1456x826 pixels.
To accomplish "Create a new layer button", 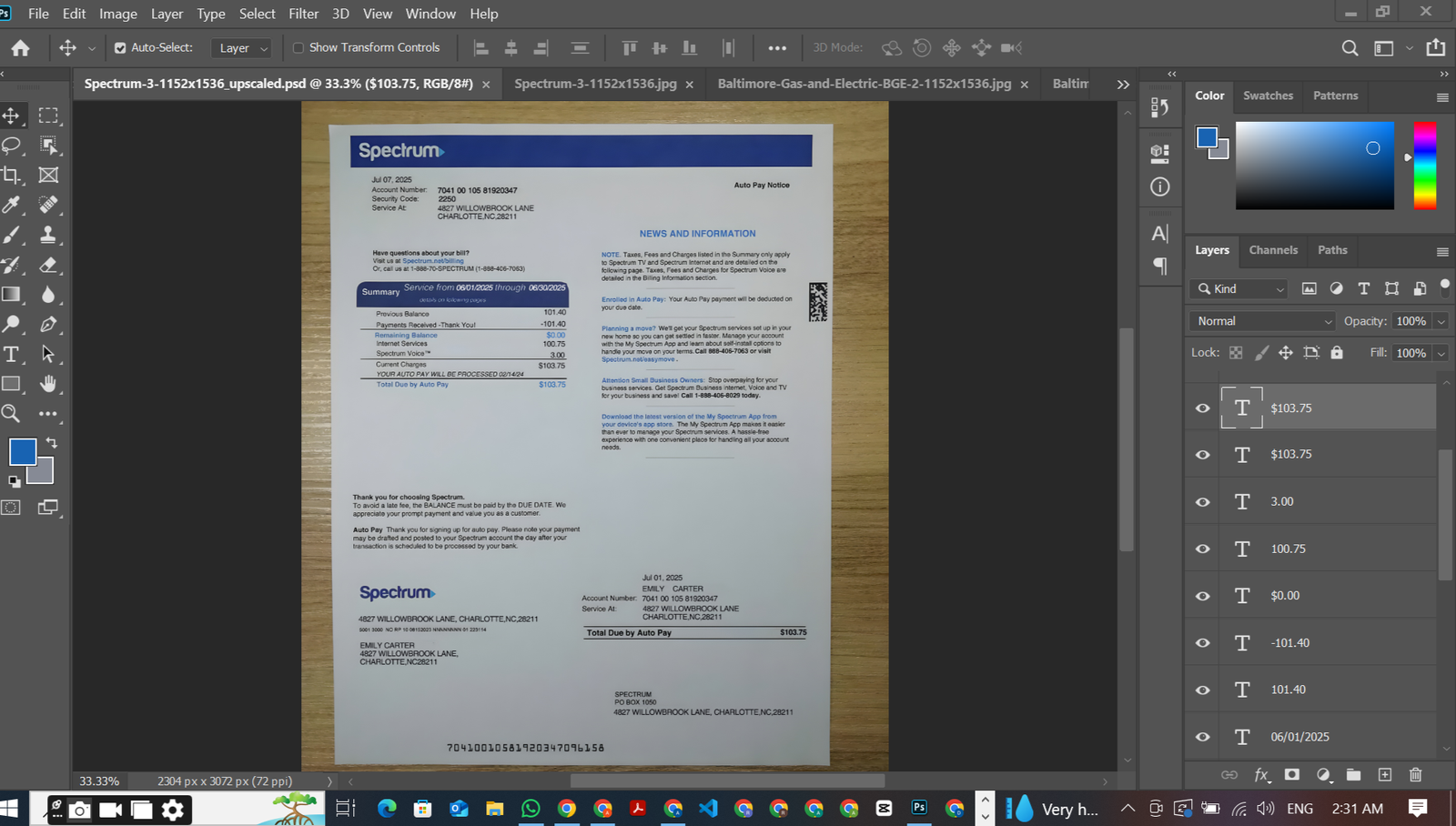I will pyautogui.click(x=1384, y=775).
